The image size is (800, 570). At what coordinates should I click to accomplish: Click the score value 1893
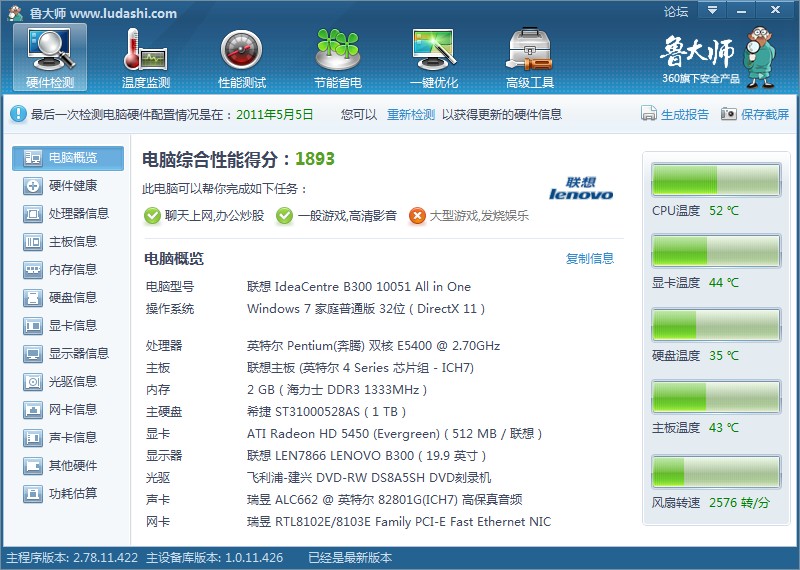click(315, 159)
